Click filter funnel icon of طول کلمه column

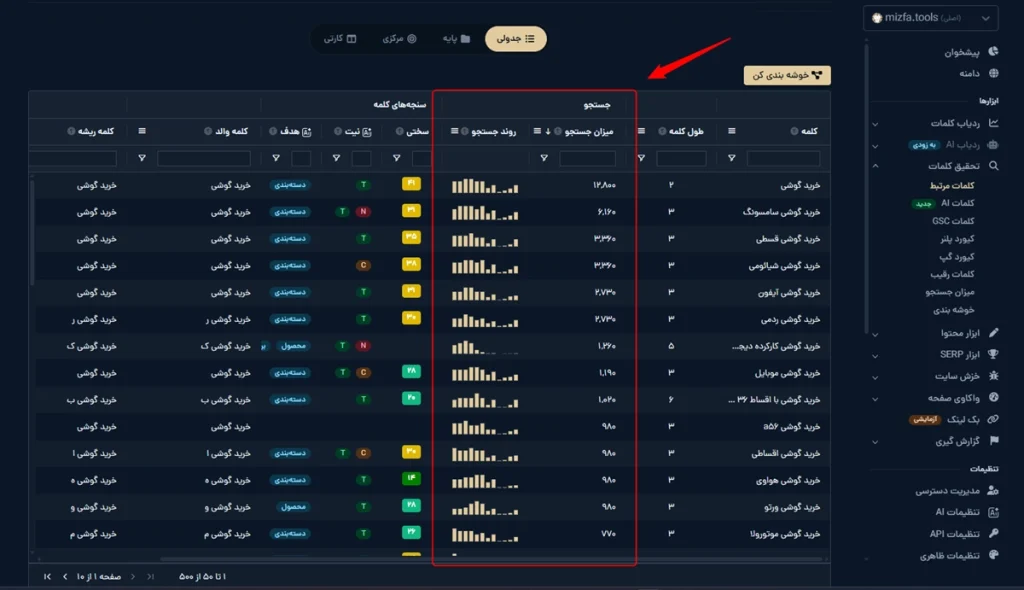click(641, 158)
